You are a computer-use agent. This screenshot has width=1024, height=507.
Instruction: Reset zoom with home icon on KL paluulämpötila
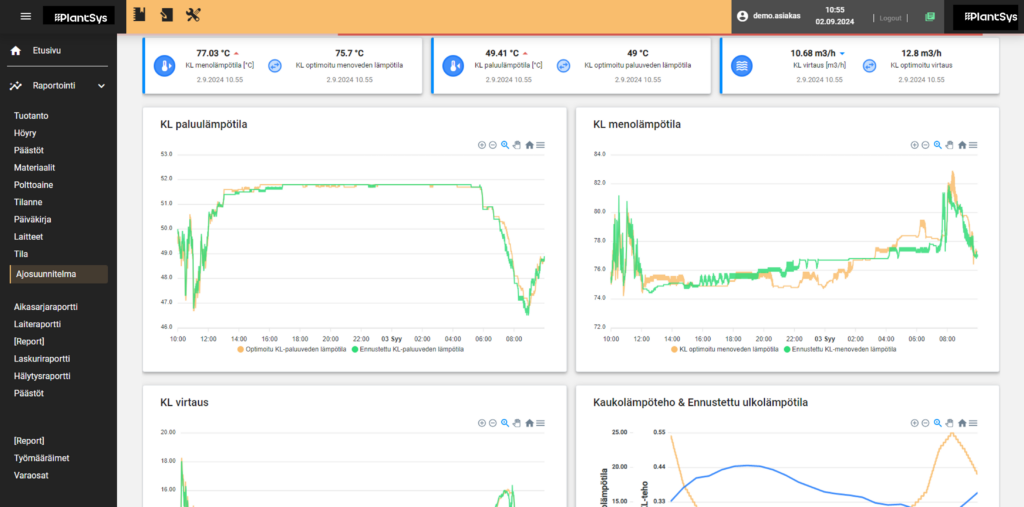530,145
